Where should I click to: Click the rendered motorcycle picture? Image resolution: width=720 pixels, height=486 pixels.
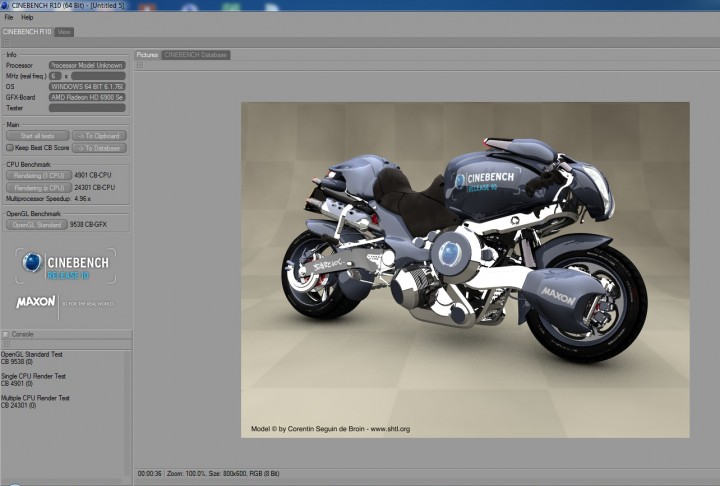(x=465, y=270)
